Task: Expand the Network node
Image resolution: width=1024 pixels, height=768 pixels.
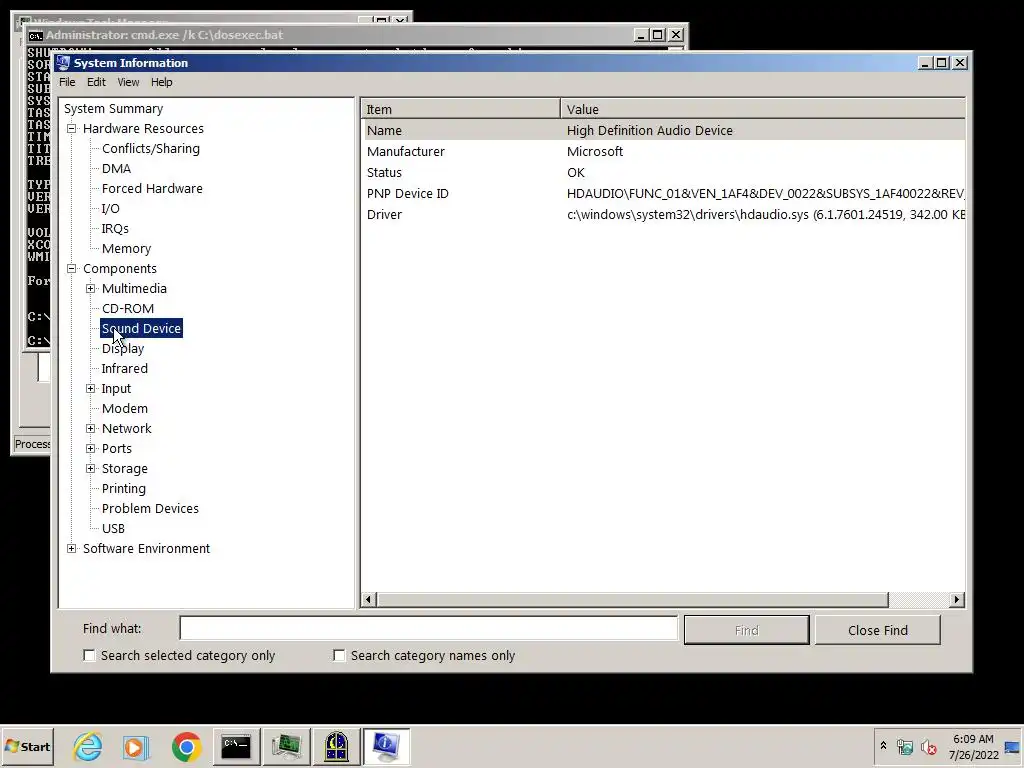Action: click(x=91, y=428)
